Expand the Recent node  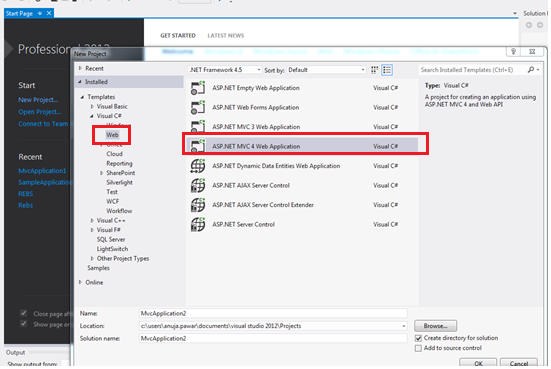[x=80, y=69]
